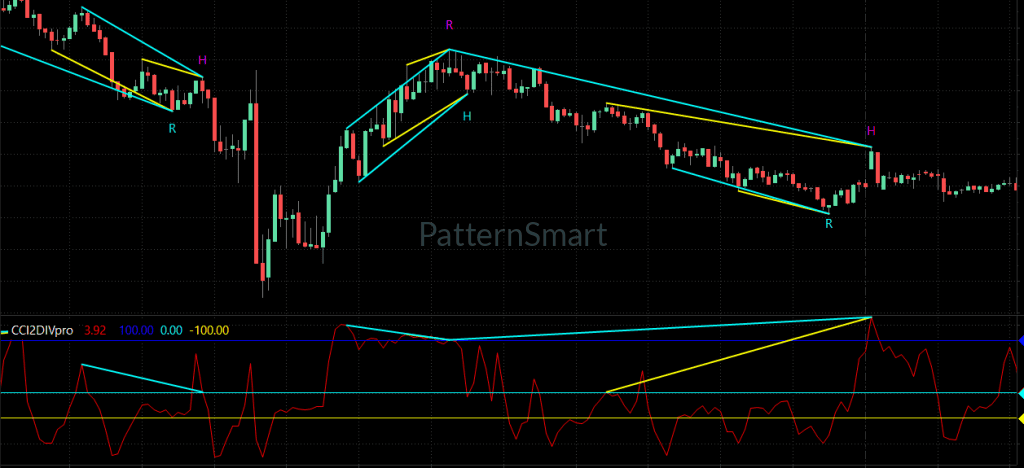Click the purple R label at chart top
The image size is (1024, 468).
pyautogui.click(x=449, y=25)
